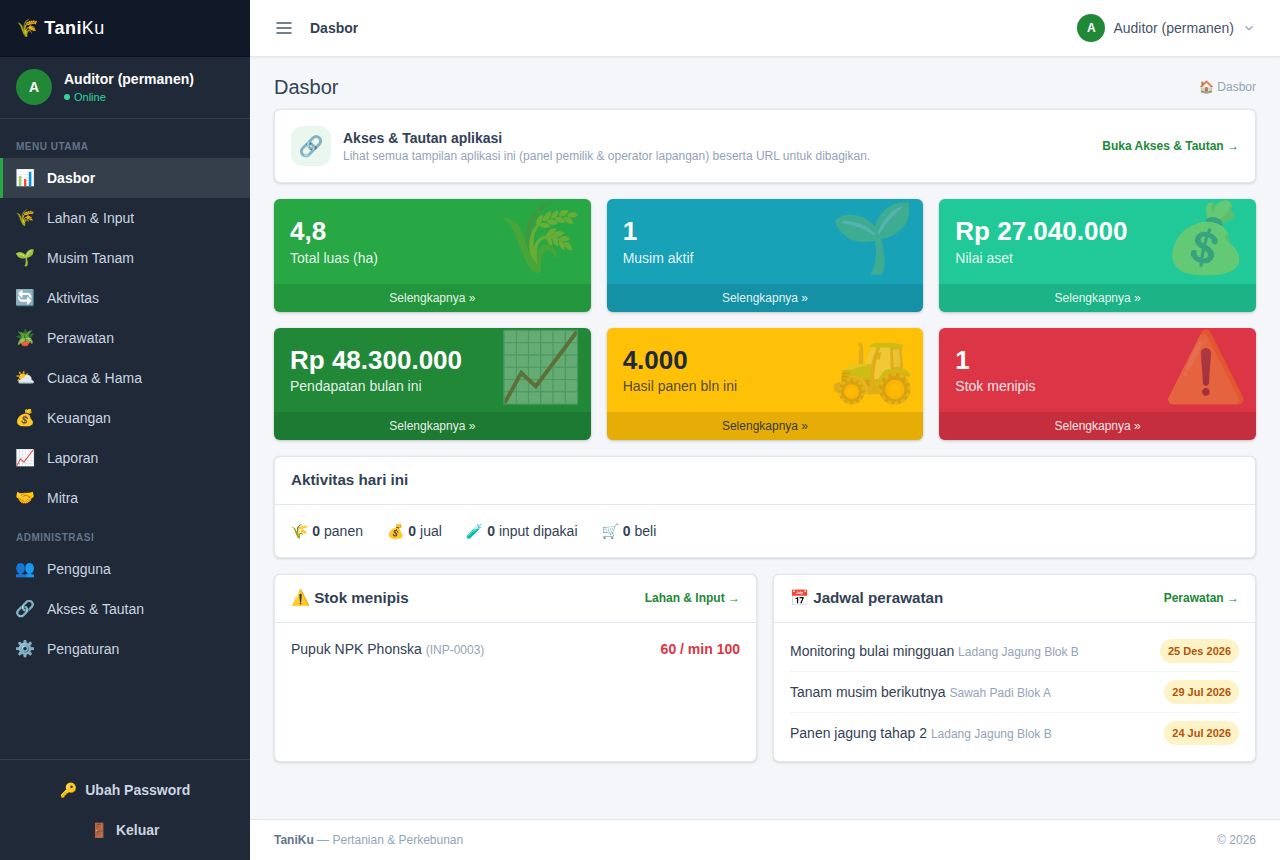This screenshot has height=860, width=1280.
Task: Click the Musim Tanam seedling icon
Action: pyautogui.click(x=25, y=258)
